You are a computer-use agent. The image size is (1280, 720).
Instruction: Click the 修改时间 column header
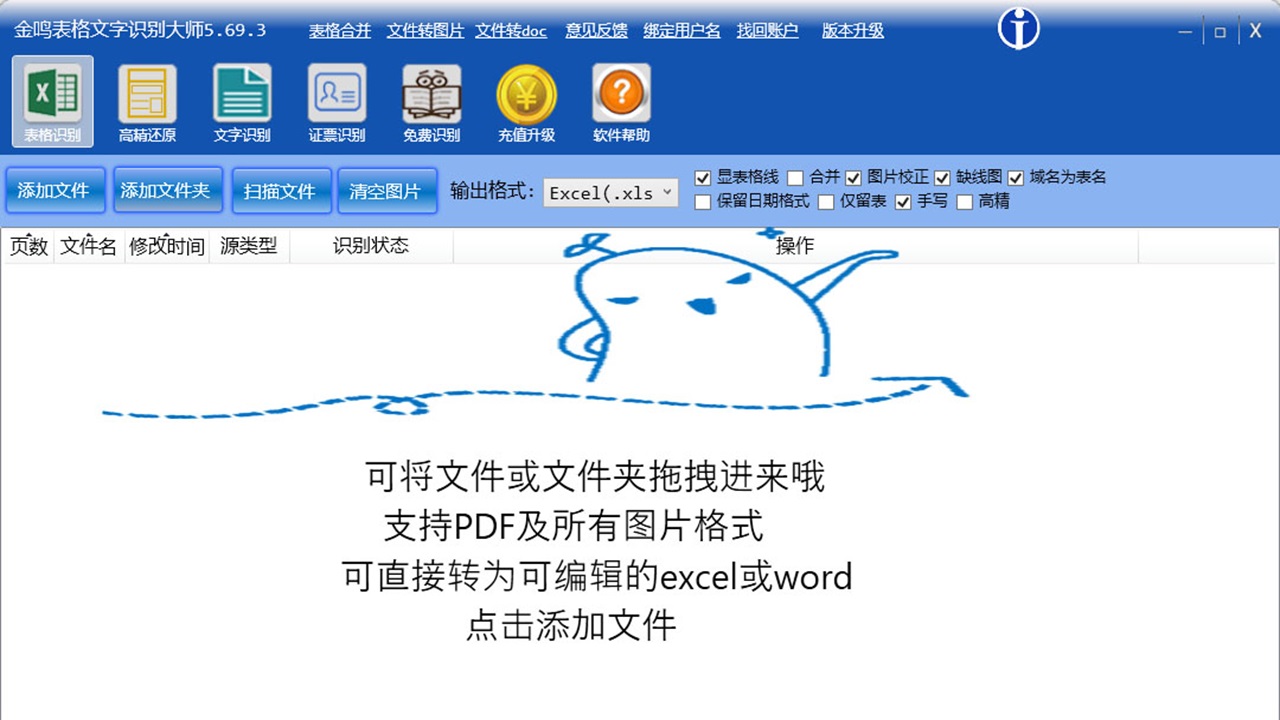[x=167, y=245]
